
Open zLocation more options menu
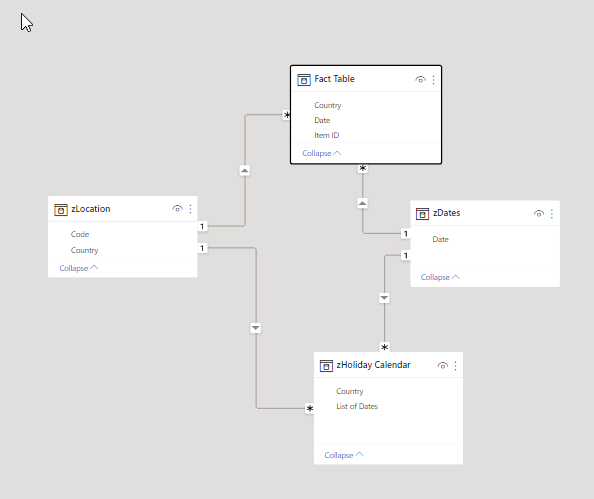point(190,209)
